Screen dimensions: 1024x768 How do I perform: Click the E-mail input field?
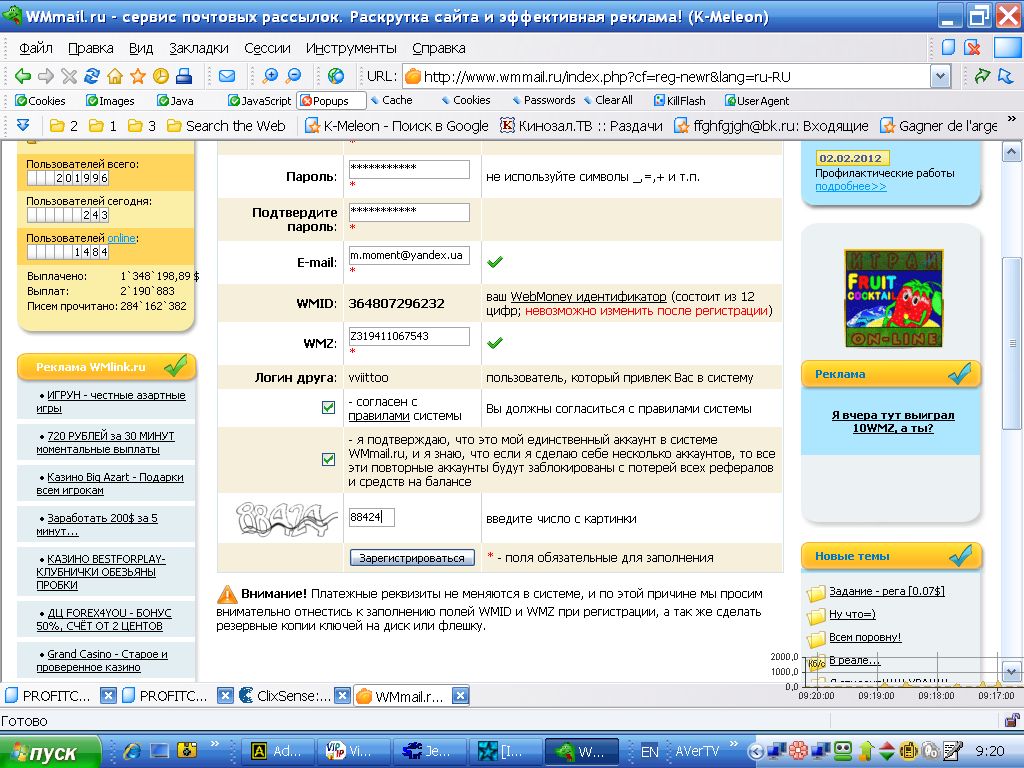(409, 255)
